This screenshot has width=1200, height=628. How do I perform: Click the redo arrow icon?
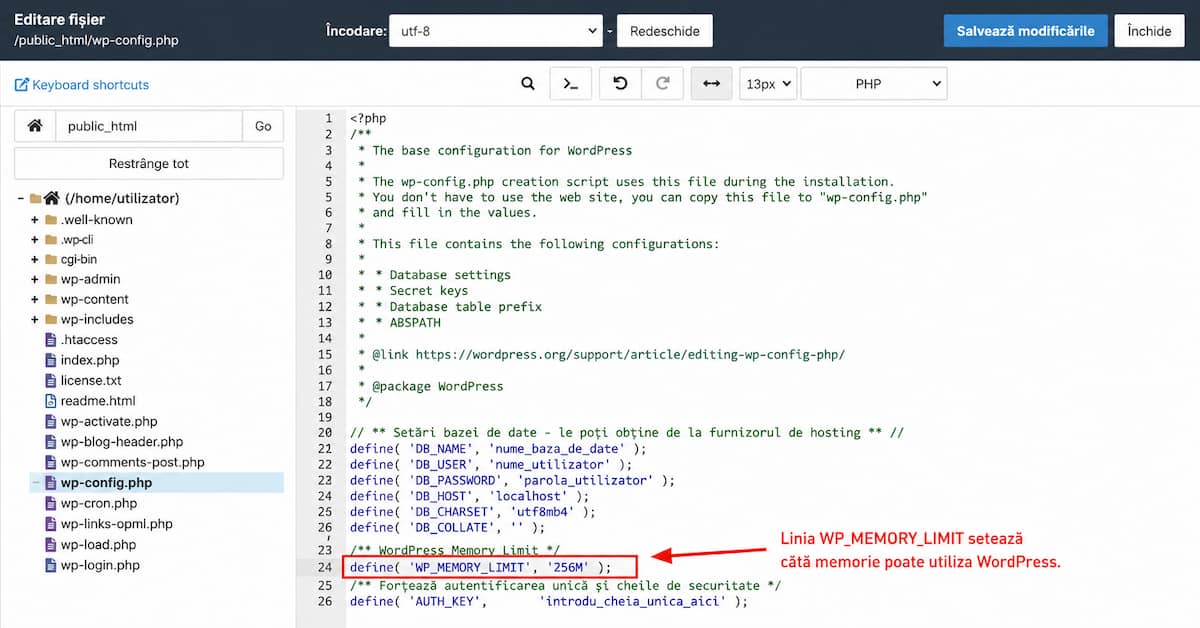click(x=662, y=84)
